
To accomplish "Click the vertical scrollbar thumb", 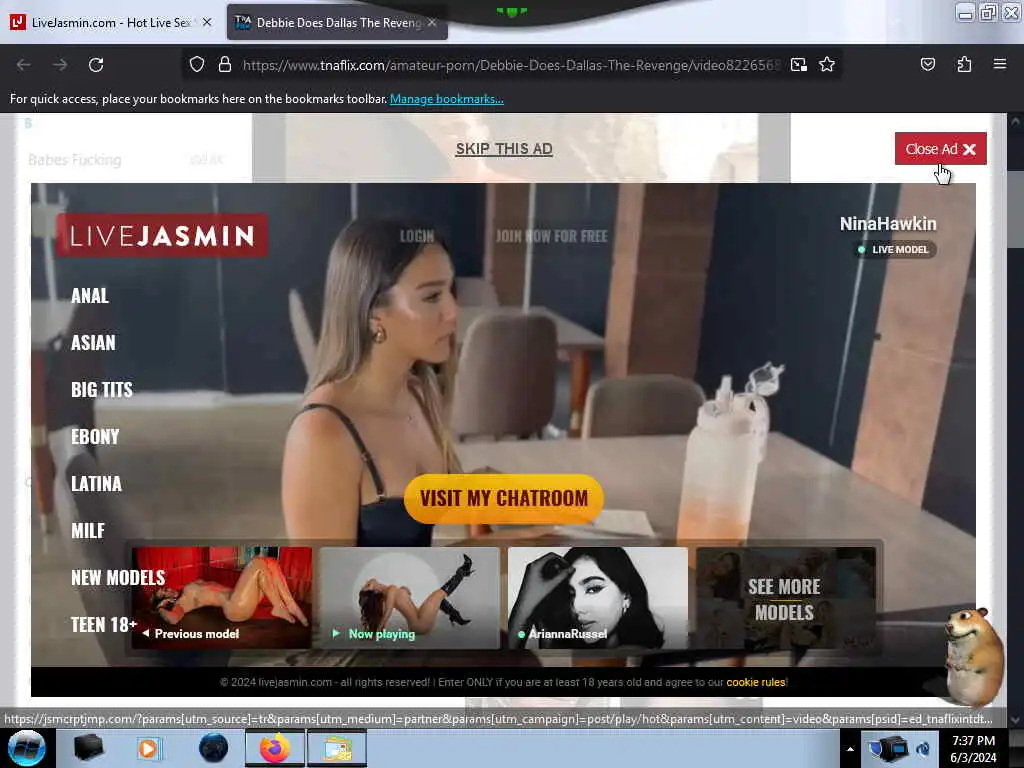I will [1015, 210].
